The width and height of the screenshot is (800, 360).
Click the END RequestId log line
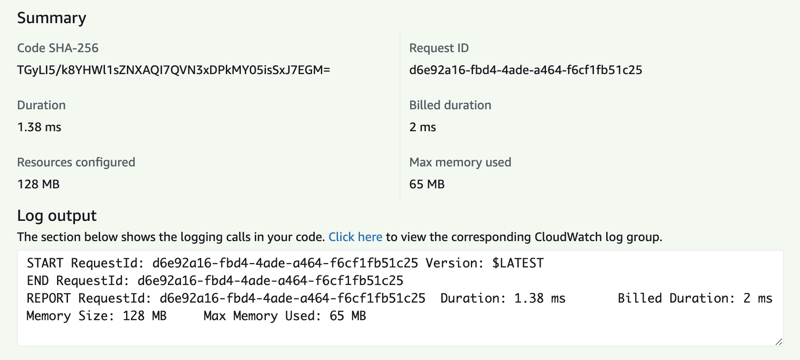215,281
